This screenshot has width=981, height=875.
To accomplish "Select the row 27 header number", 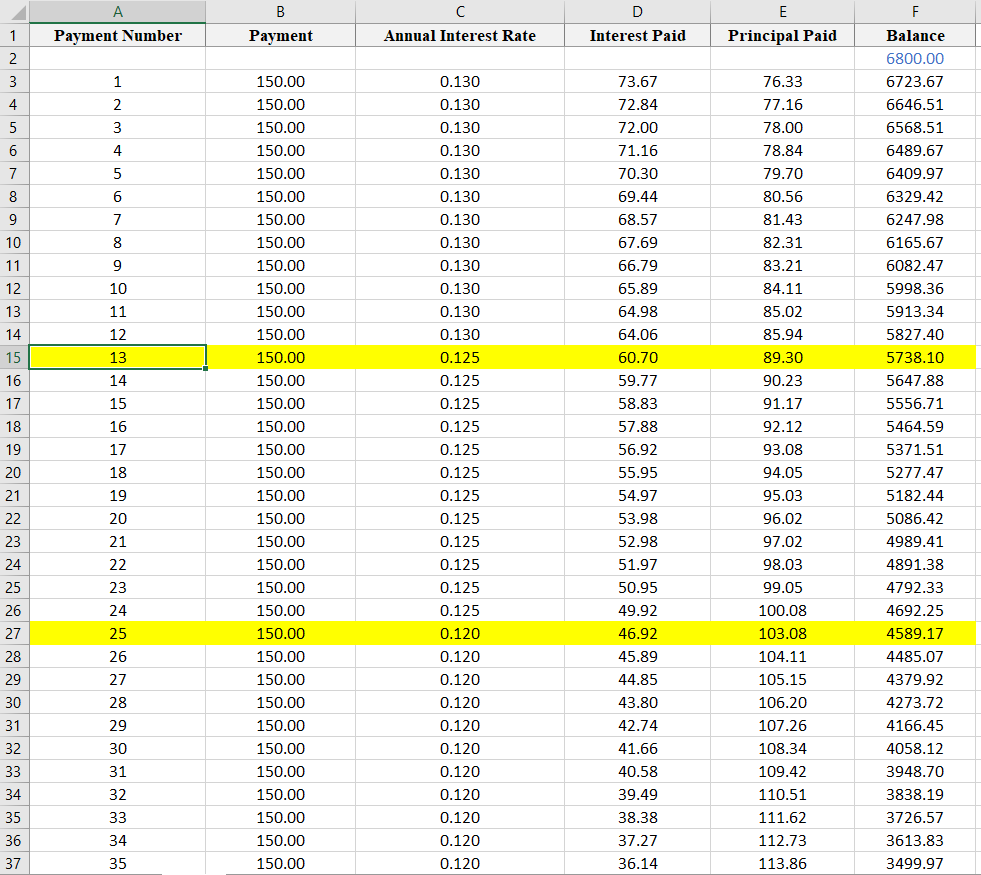I will [x=14, y=633].
